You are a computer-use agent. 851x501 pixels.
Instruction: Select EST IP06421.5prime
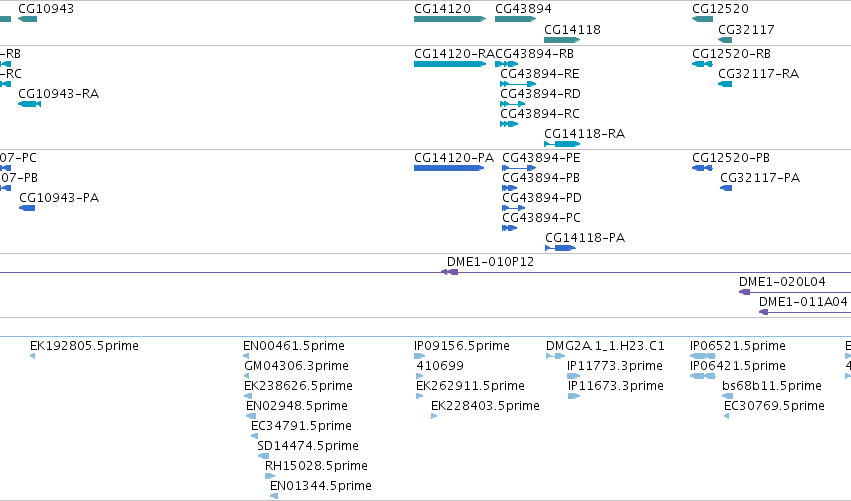[x=738, y=366]
